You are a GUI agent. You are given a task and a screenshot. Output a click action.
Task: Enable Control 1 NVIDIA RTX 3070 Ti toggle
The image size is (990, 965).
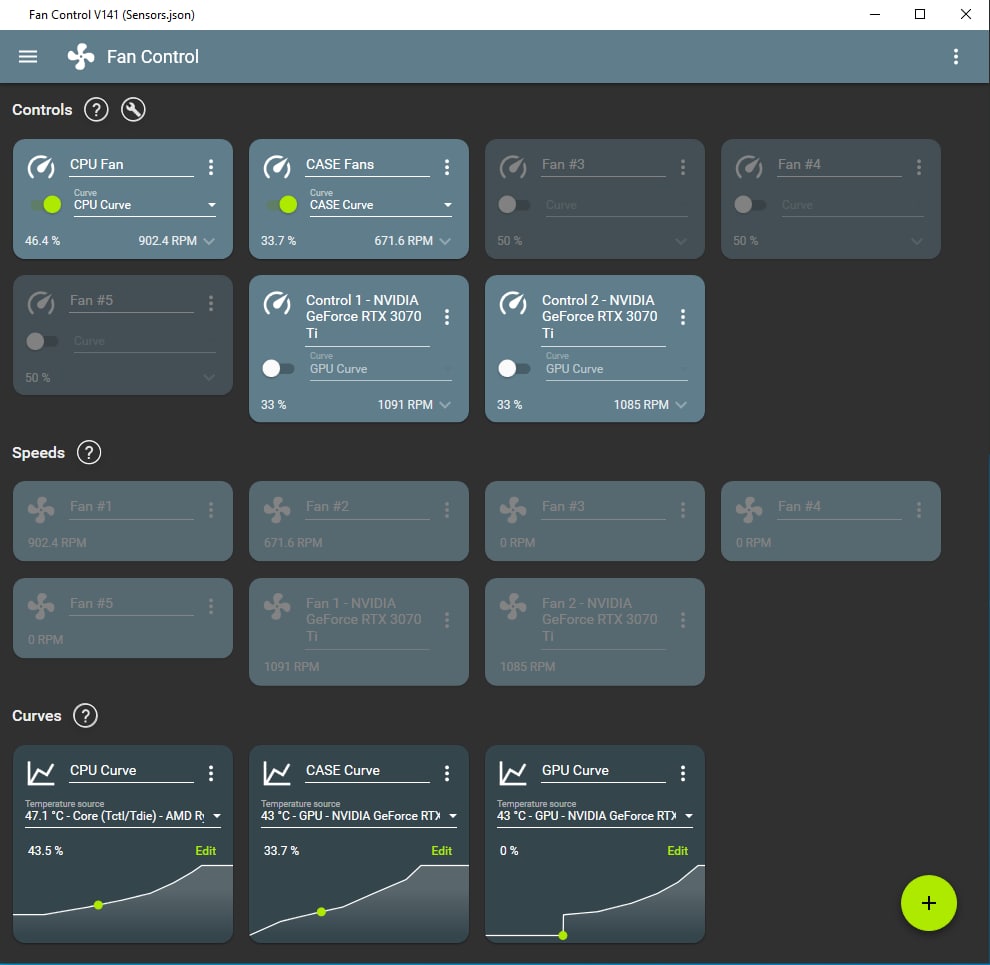point(278,368)
